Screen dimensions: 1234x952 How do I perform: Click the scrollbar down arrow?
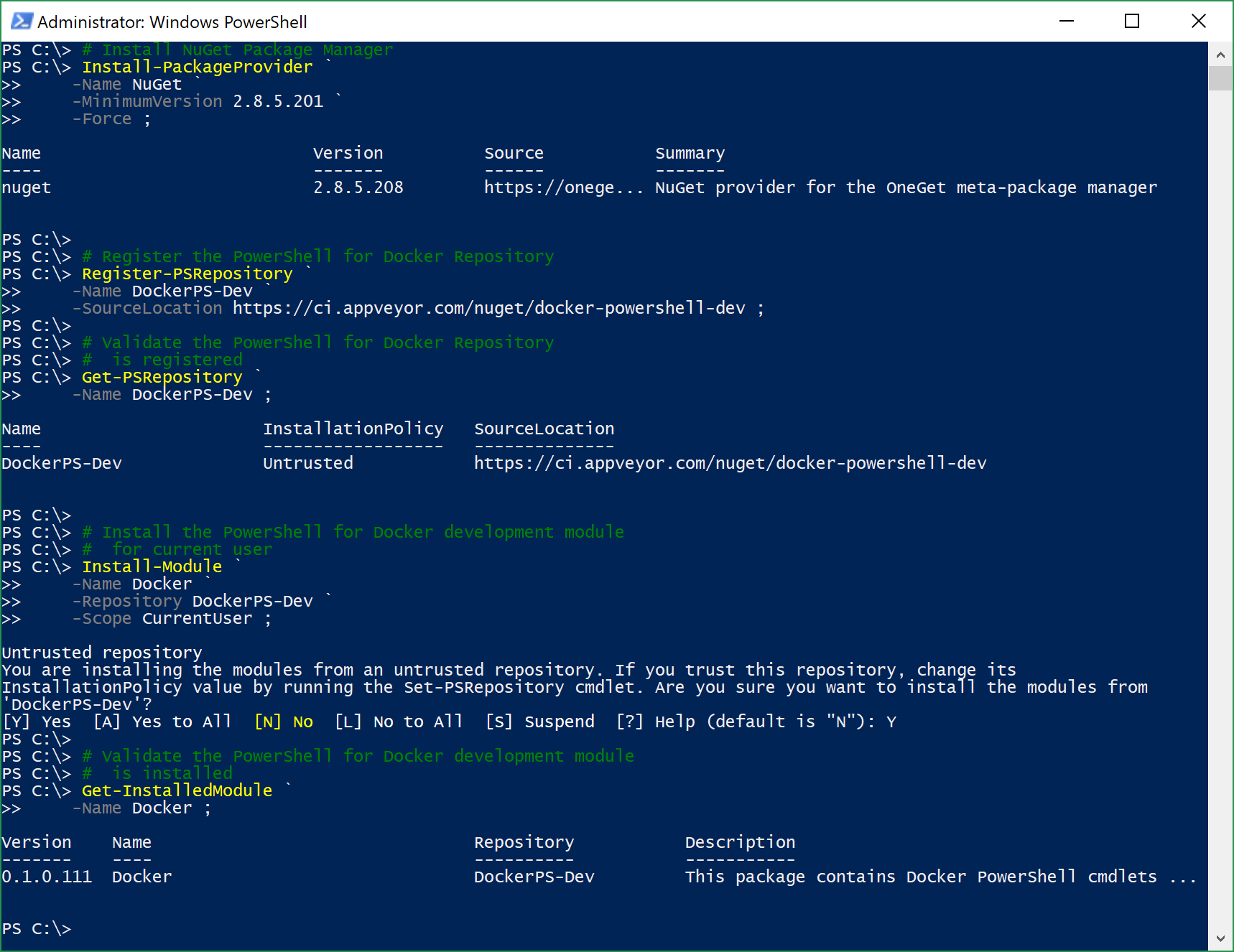coord(1220,938)
